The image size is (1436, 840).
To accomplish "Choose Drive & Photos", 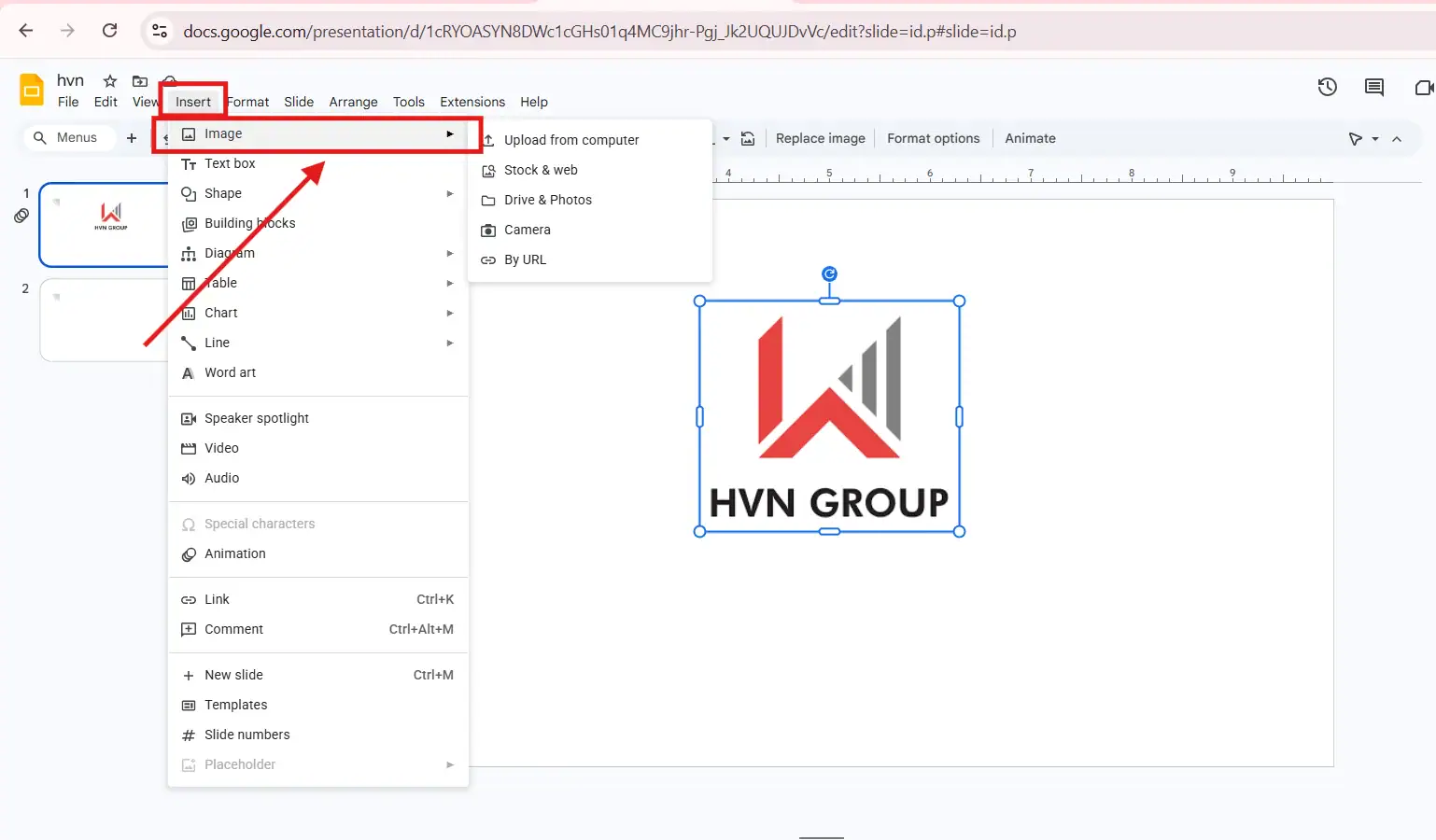I will (x=590, y=200).
